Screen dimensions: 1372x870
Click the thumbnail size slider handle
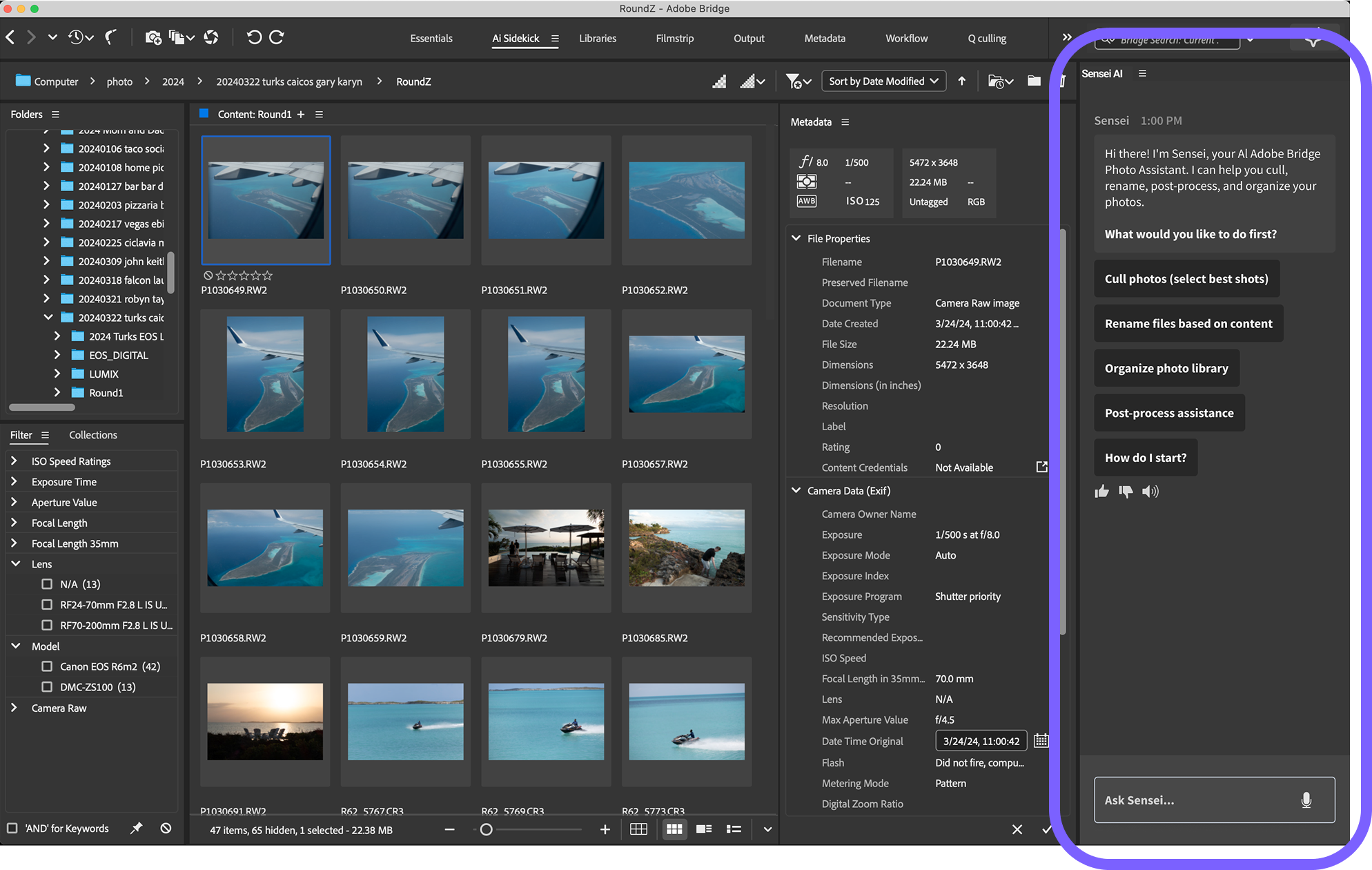(x=487, y=830)
